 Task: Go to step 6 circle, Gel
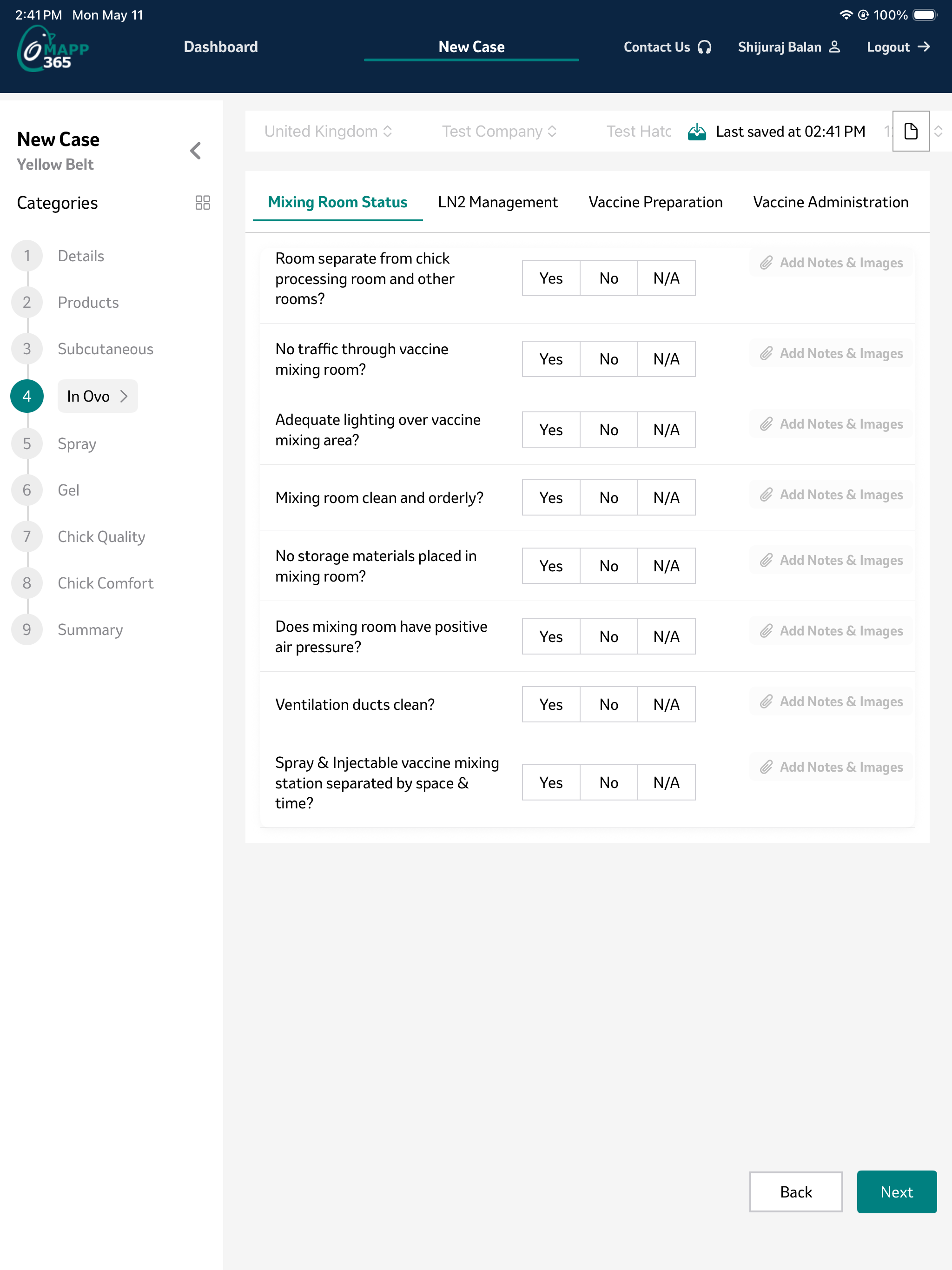(27, 490)
